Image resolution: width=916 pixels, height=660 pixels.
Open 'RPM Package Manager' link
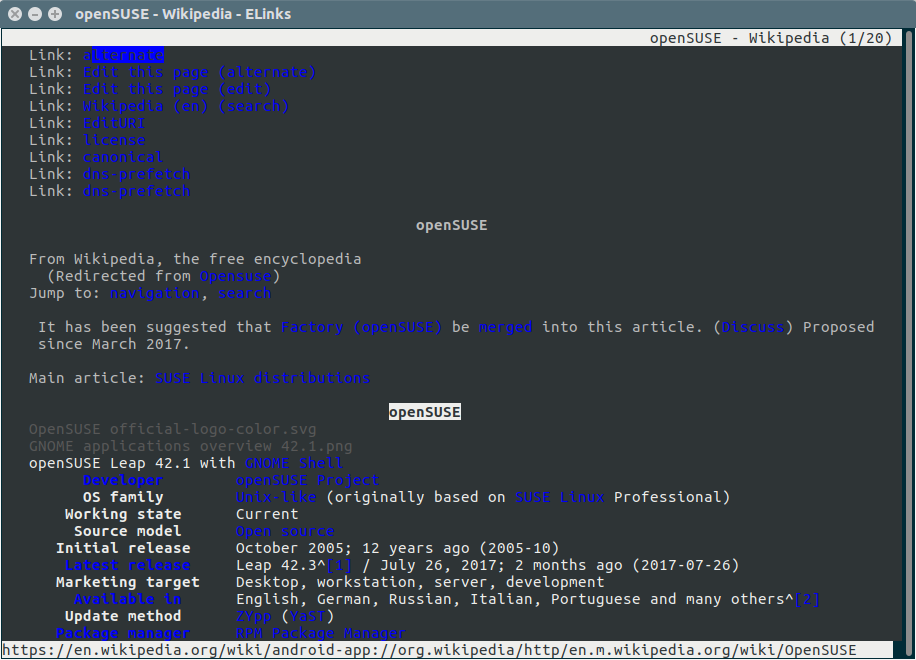tap(321, 633)
